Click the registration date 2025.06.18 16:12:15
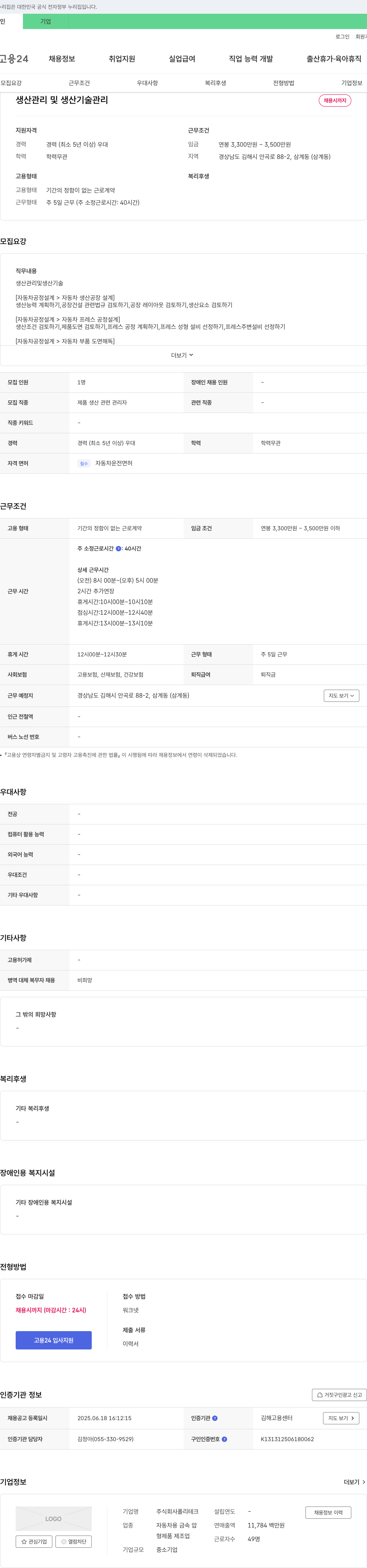This screenshot has width=367, height=1568. pos(104,1418)
